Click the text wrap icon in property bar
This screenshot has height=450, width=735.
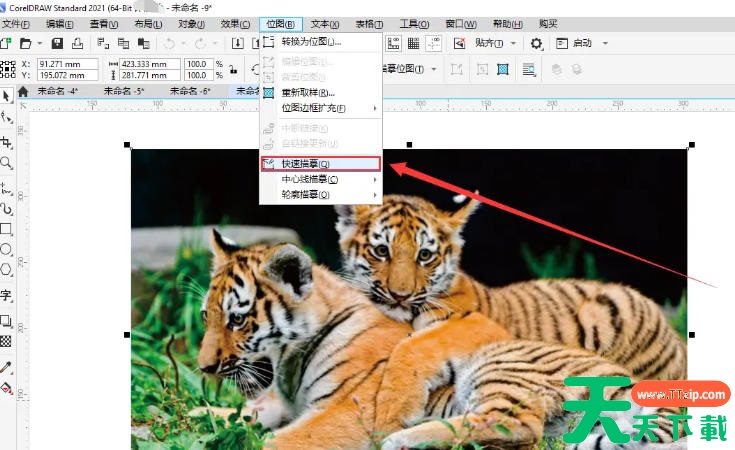coord(529,69)
